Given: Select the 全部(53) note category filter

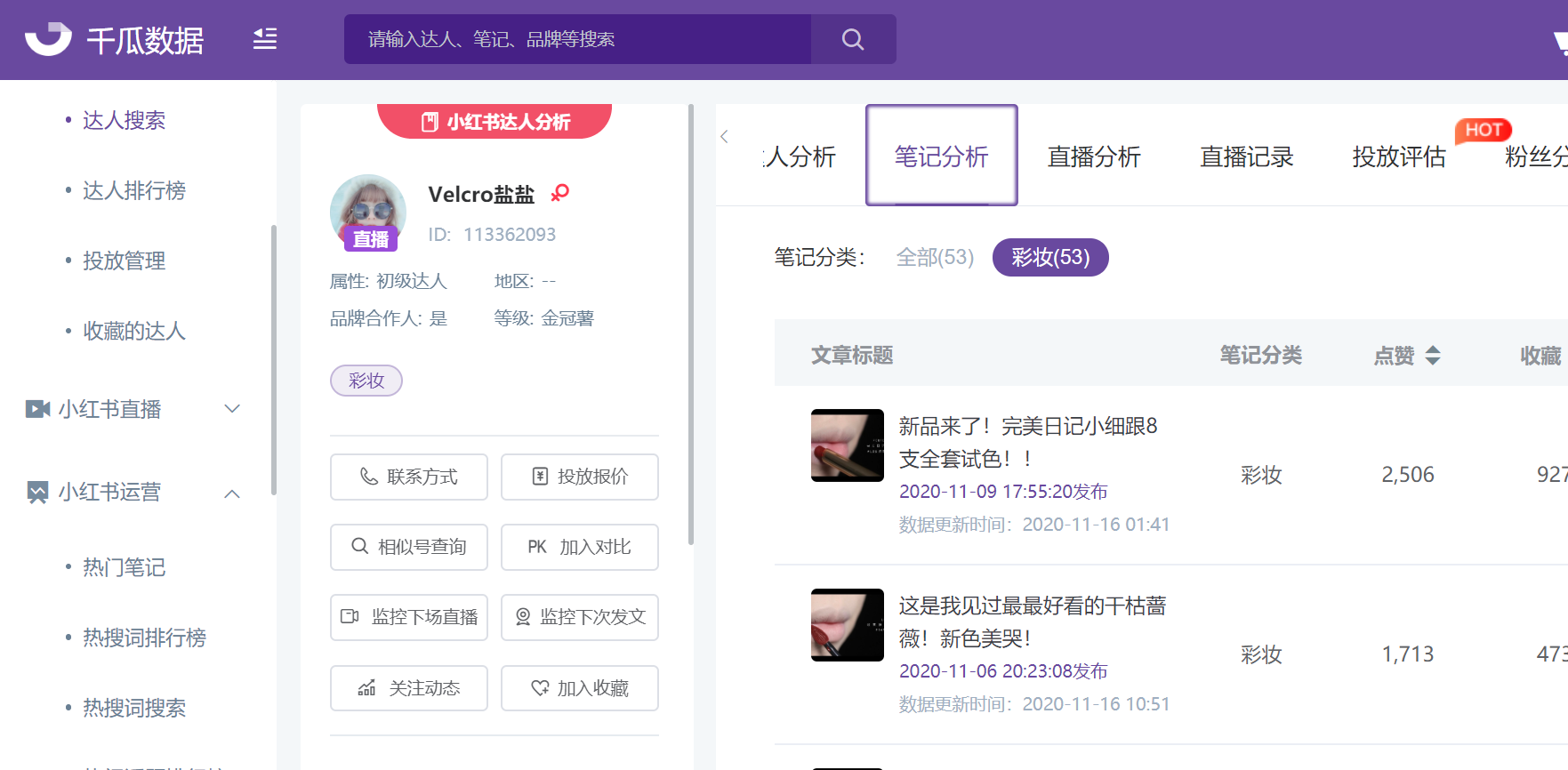Looking at the screenshot, I should [935, 257].
